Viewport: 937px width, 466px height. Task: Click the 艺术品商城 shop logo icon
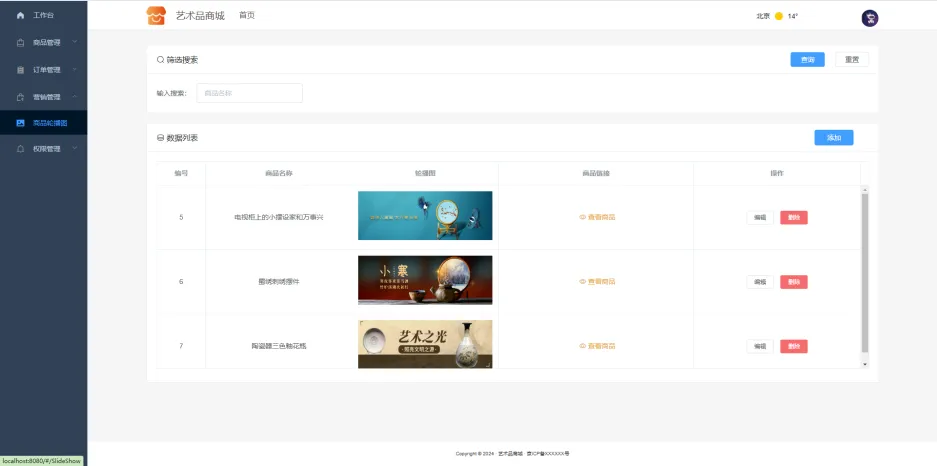click(x=156, y=16)
